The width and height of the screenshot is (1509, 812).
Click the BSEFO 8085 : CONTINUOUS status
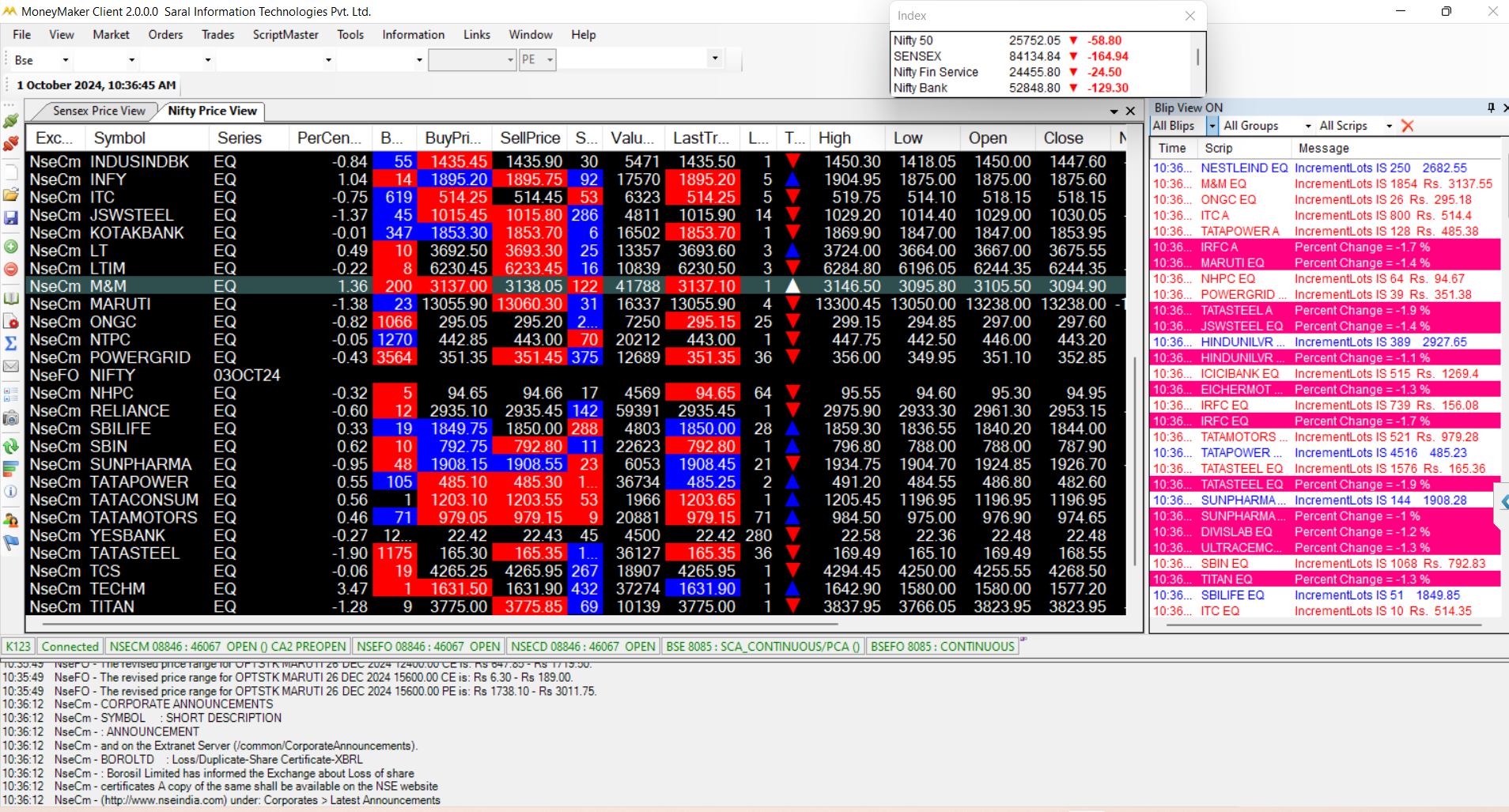click(x=942, y=647)
